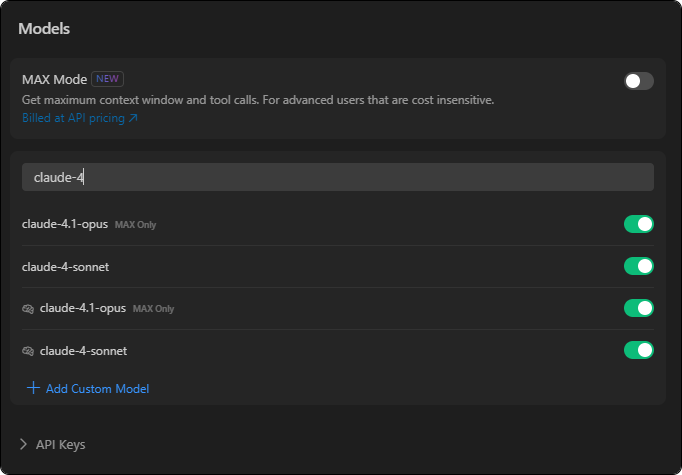Toggle off the brain-icon claude-4.1-opus model
The image size is (682, 475).
(638, 308)
